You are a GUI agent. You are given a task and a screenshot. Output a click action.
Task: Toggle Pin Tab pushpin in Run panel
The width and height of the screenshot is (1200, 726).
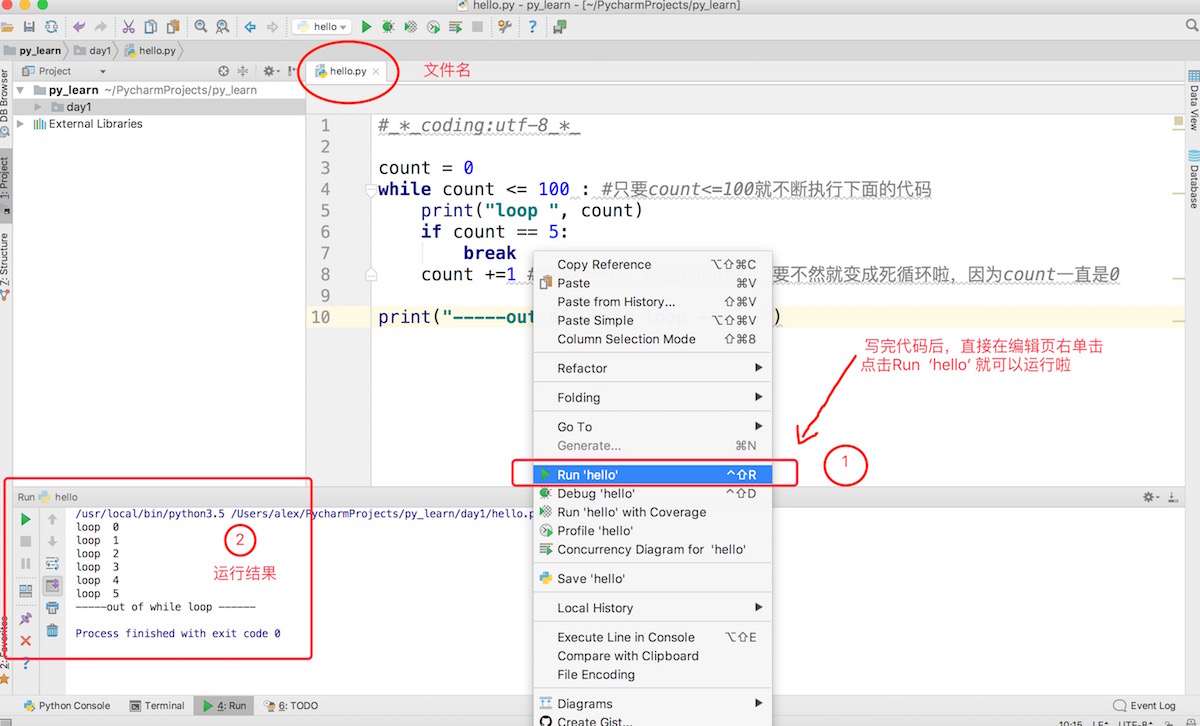coord(26,619)
